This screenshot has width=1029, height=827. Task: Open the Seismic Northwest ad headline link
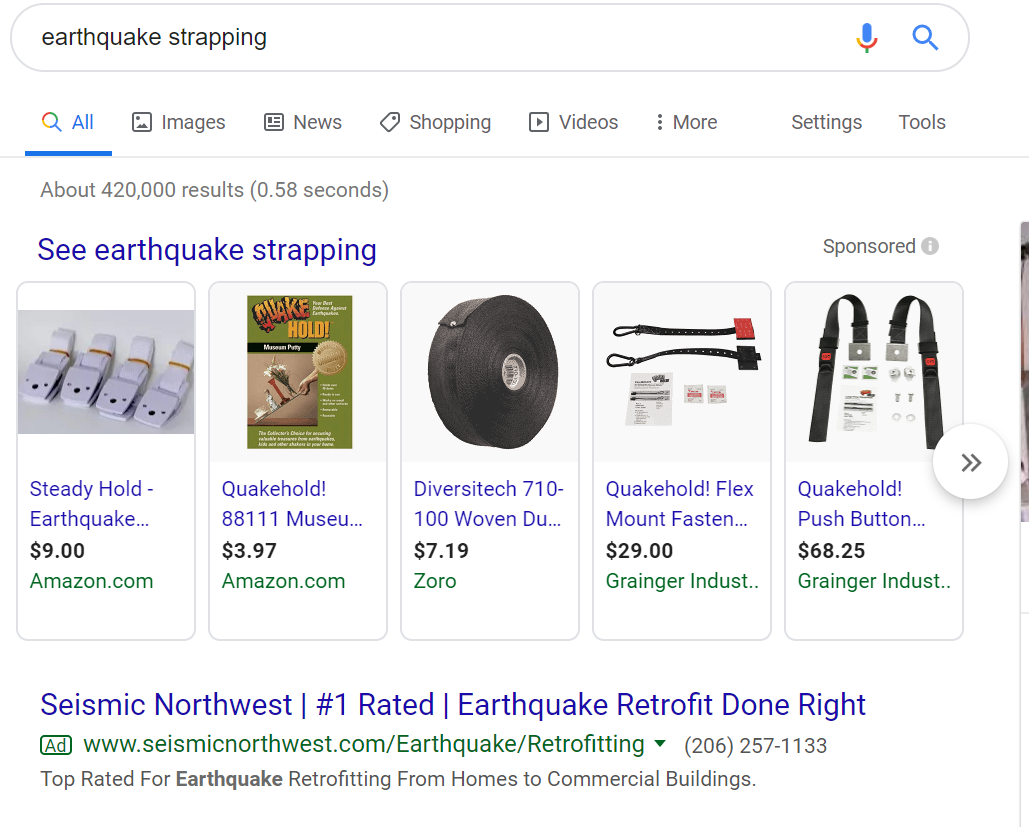coord(453,704)
